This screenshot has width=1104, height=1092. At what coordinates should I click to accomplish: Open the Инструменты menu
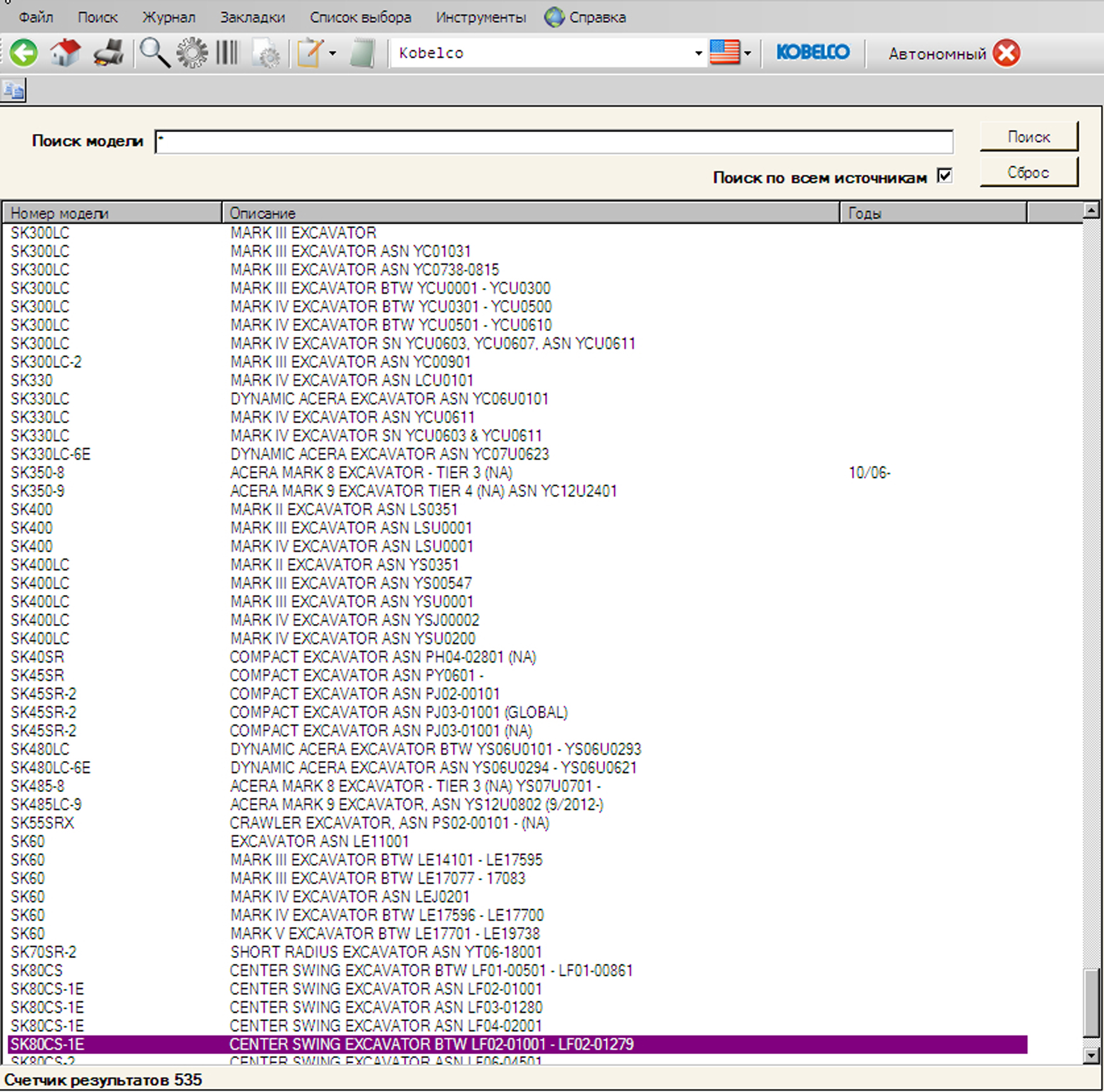tap(481, 17)
